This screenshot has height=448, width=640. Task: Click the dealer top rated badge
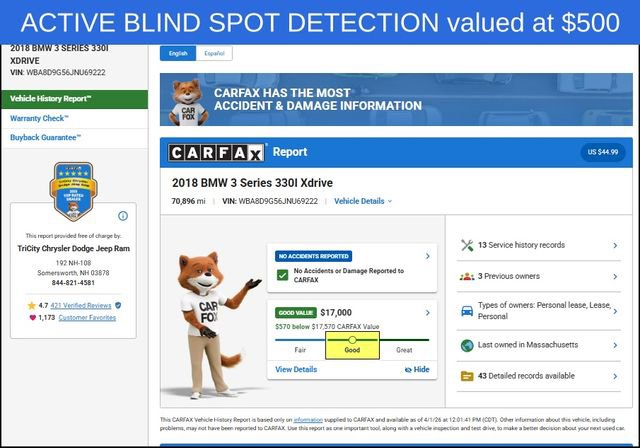[x=72, y=189]
